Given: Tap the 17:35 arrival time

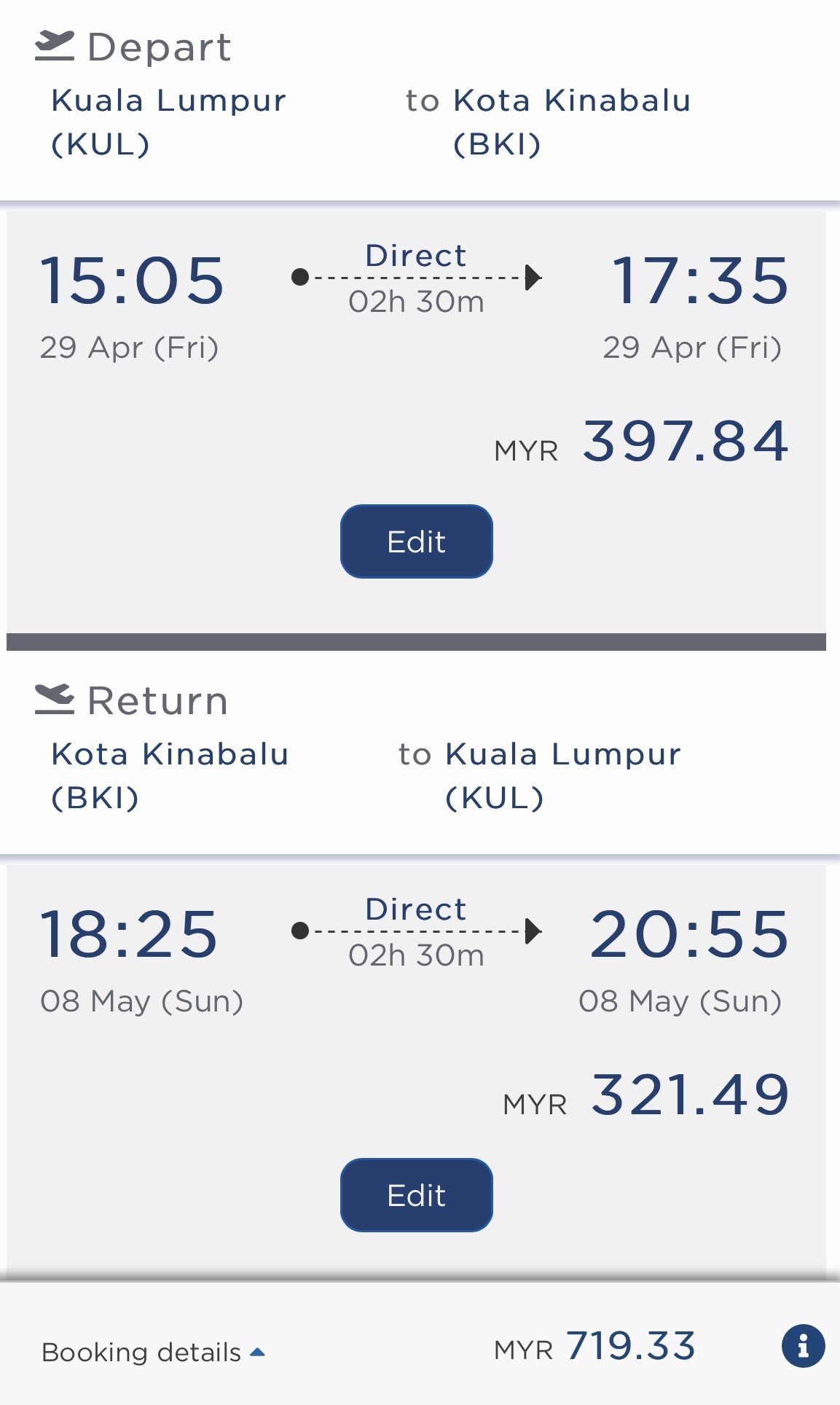Looking at the screenshot, I should [x=699, y=281].
